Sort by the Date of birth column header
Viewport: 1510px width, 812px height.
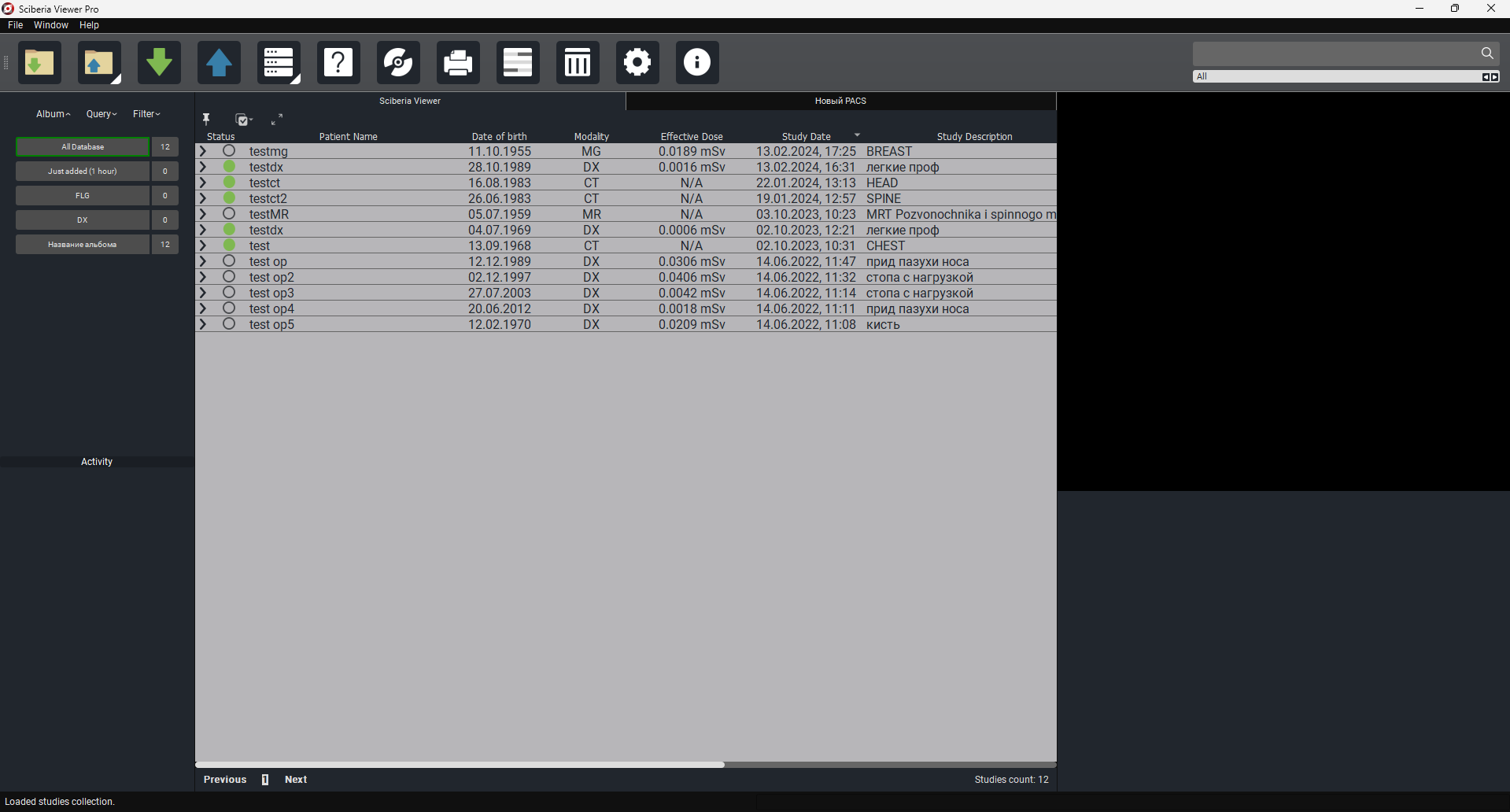point(500,136)
